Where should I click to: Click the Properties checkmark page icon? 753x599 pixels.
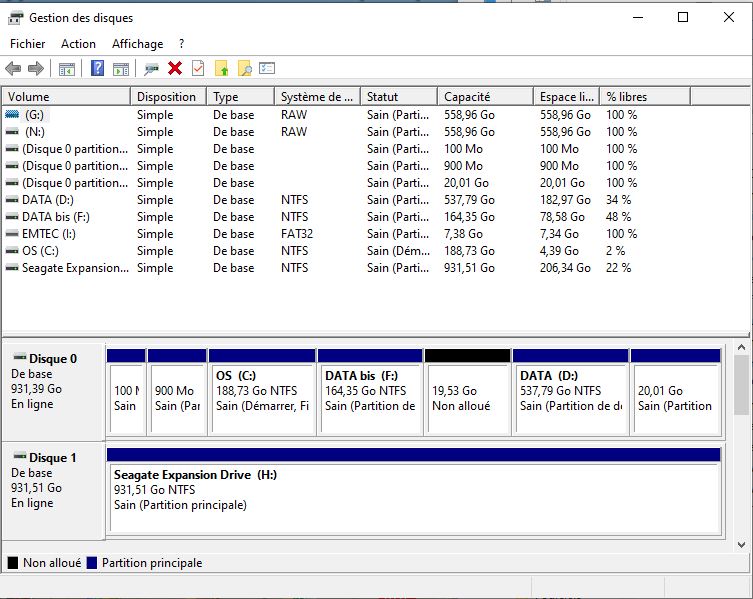198,69
